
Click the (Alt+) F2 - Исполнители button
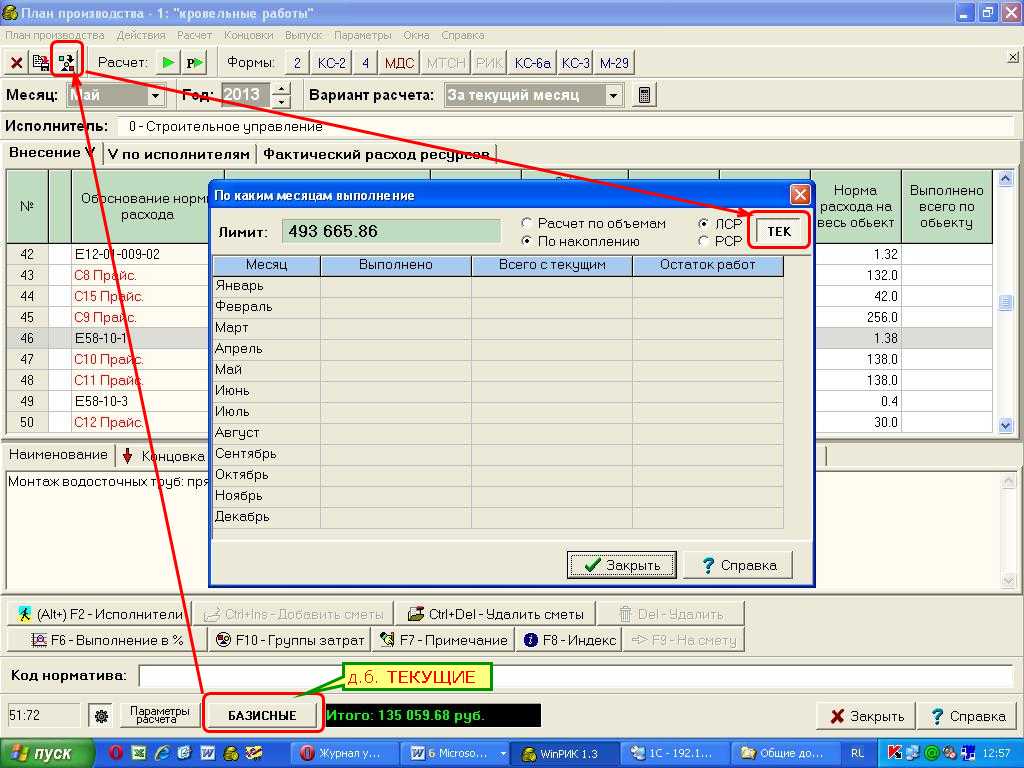100,615
